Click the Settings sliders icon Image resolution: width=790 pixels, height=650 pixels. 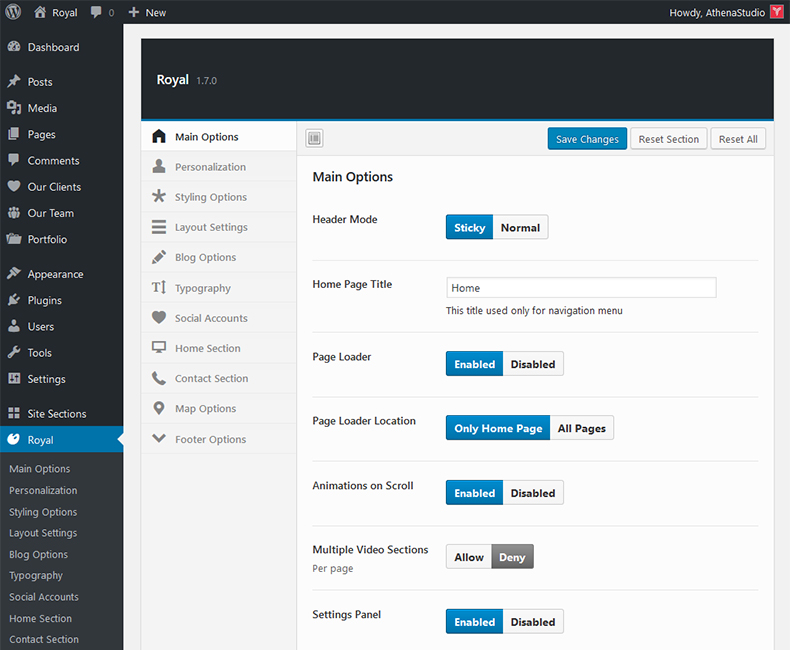coord(14,378)
